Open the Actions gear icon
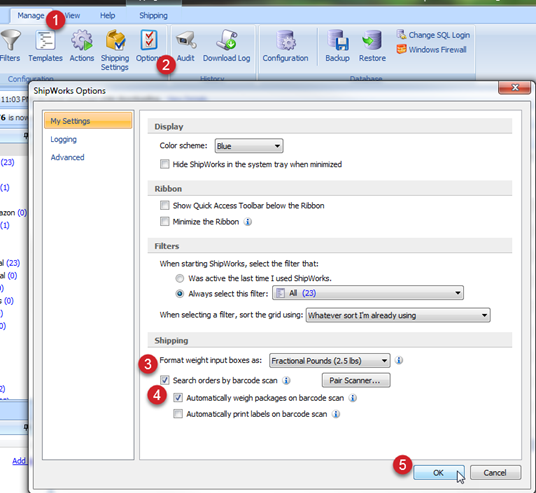The width and height of the screenshot is (536, 493). coord(82,40)
